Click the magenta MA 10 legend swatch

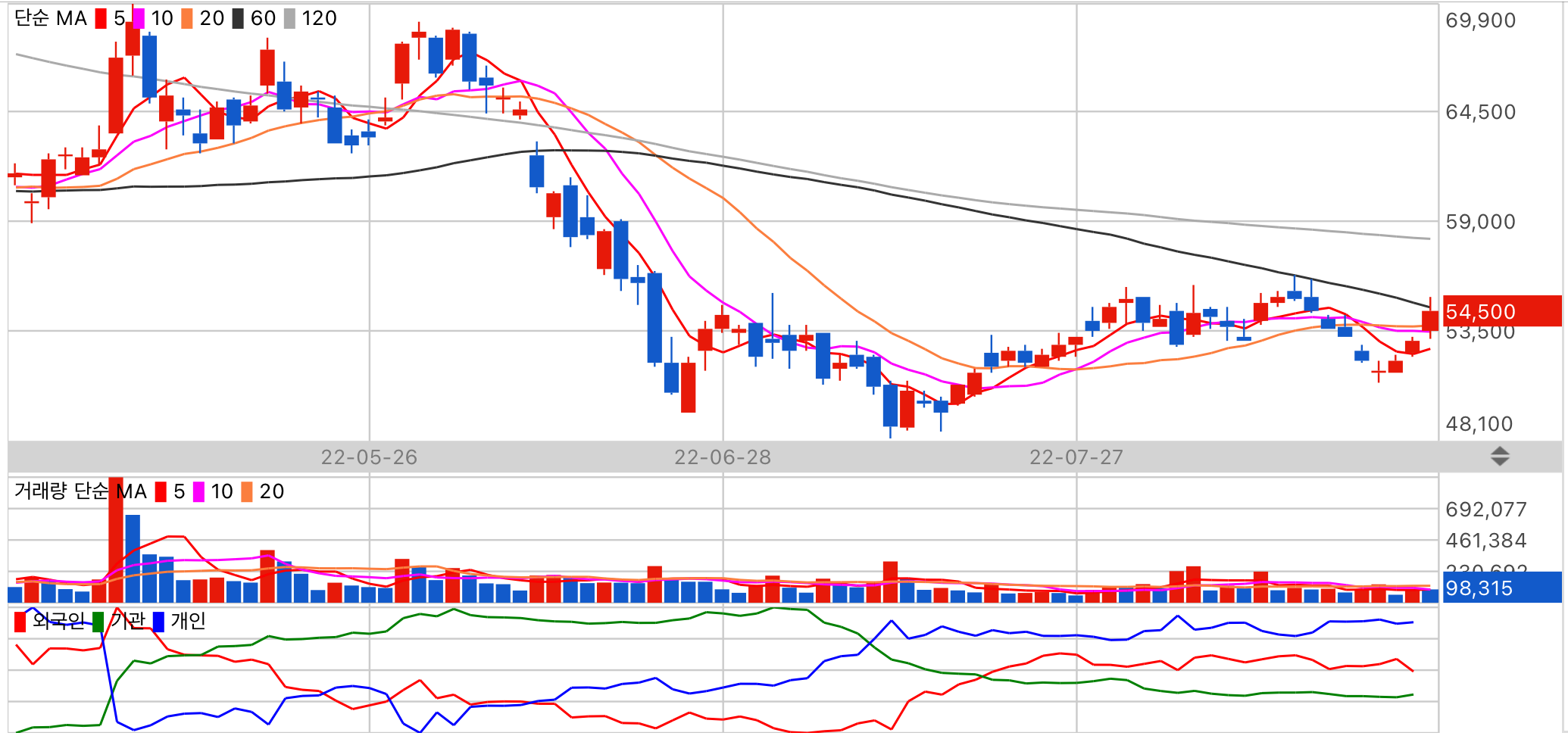pos(139,19)
